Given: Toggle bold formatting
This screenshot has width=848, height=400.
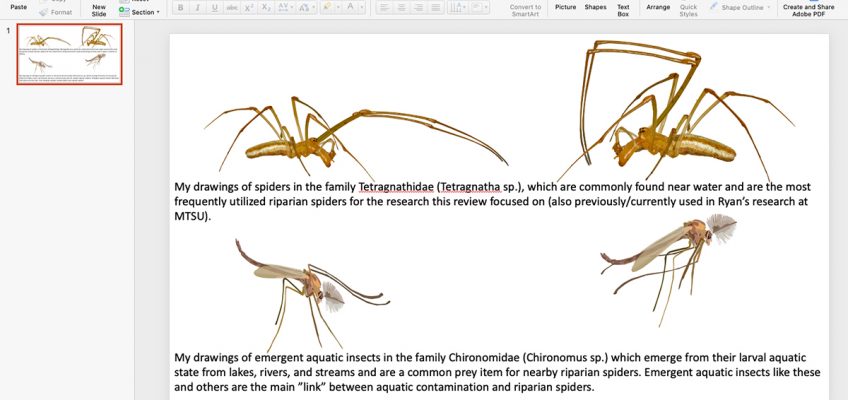Looking at the screenshot, I should tap(180, 8).
